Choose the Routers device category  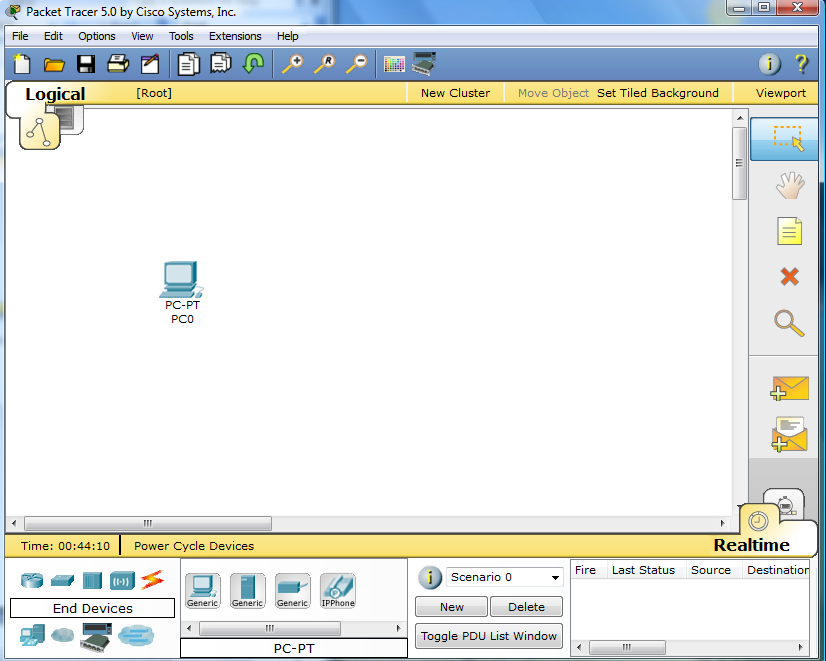[x=32, y=580]
